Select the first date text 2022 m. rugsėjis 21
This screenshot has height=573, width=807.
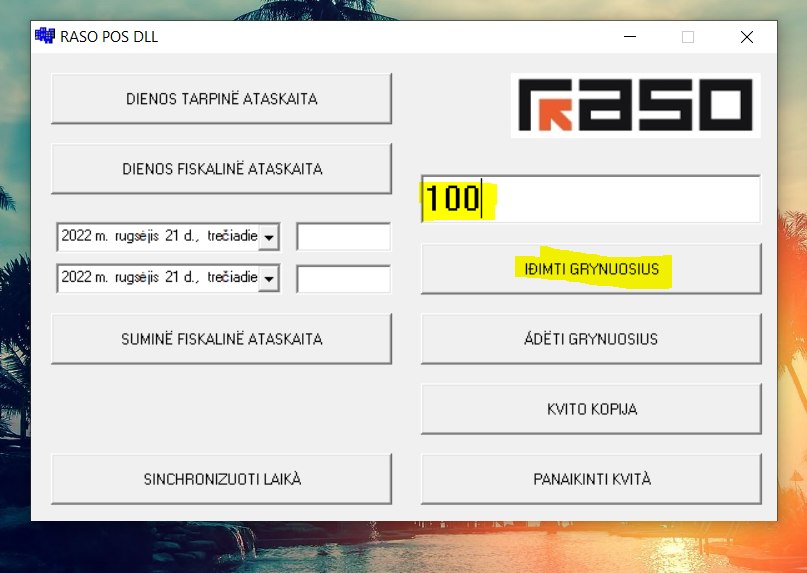[x=120, y=236]
